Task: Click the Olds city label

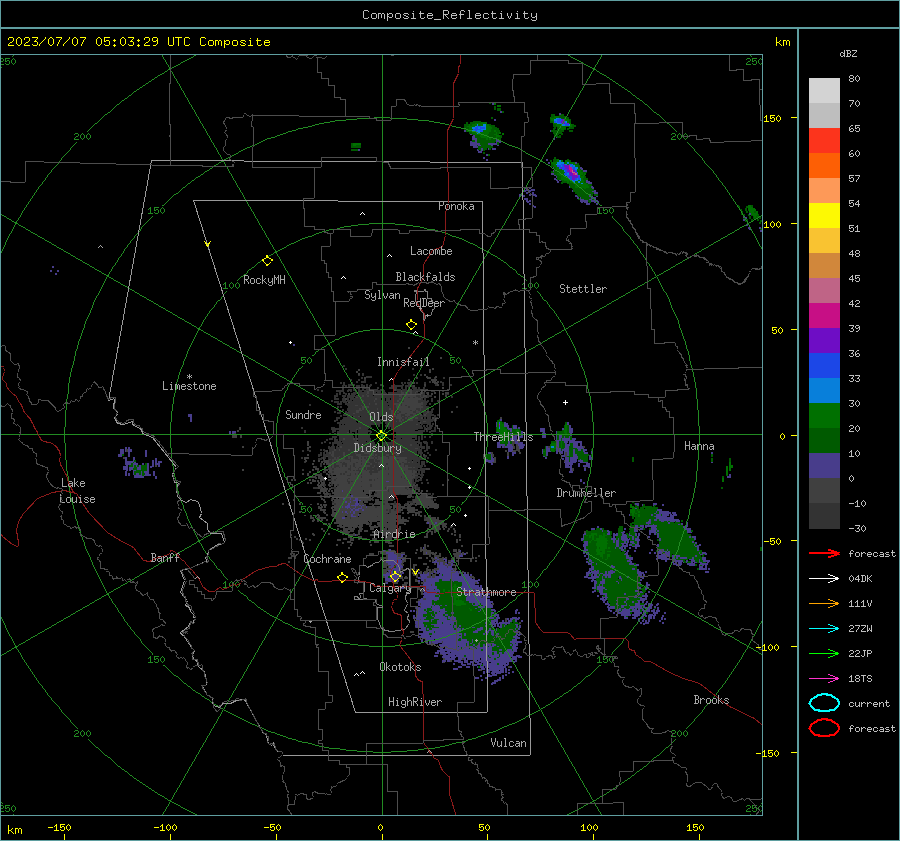Action: click(381, 417)
